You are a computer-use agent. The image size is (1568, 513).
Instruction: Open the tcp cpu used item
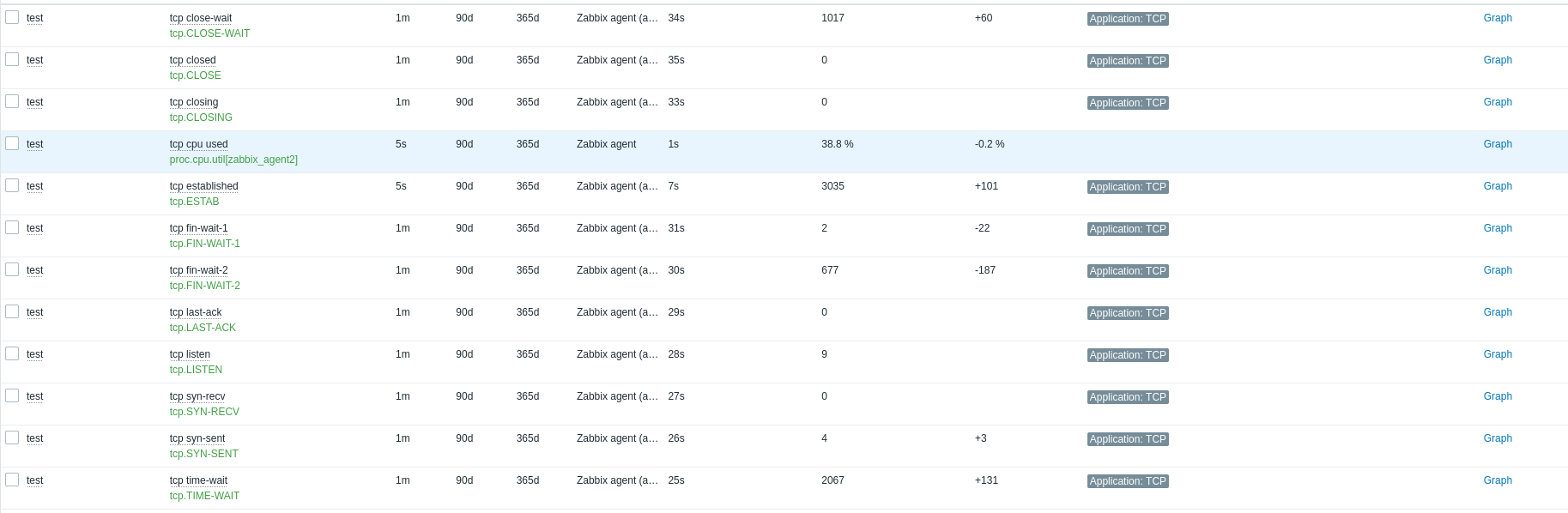click(198, 144)
